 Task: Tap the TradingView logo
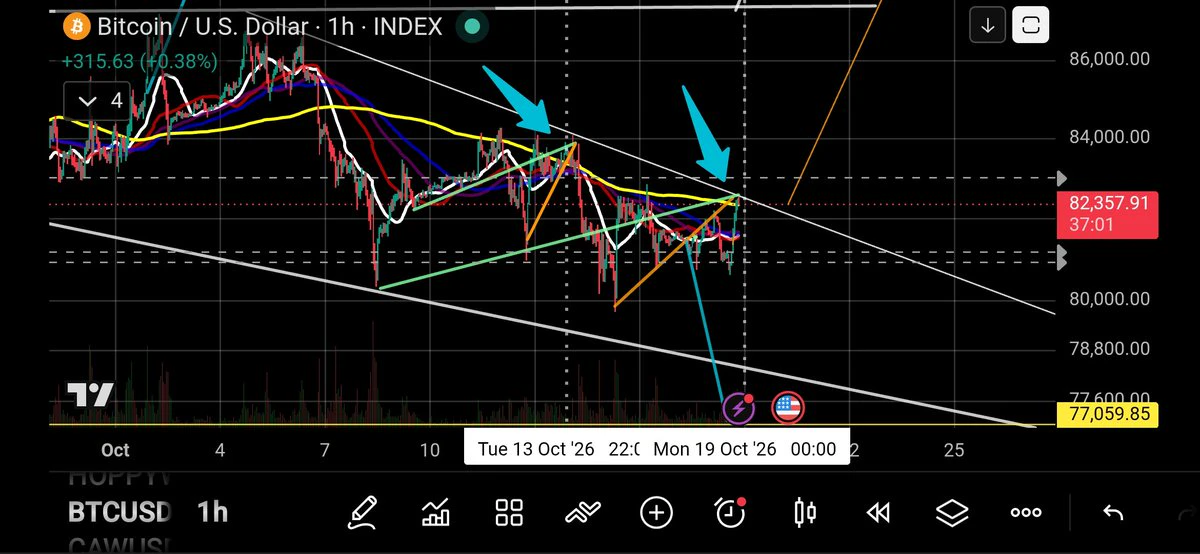90,395
